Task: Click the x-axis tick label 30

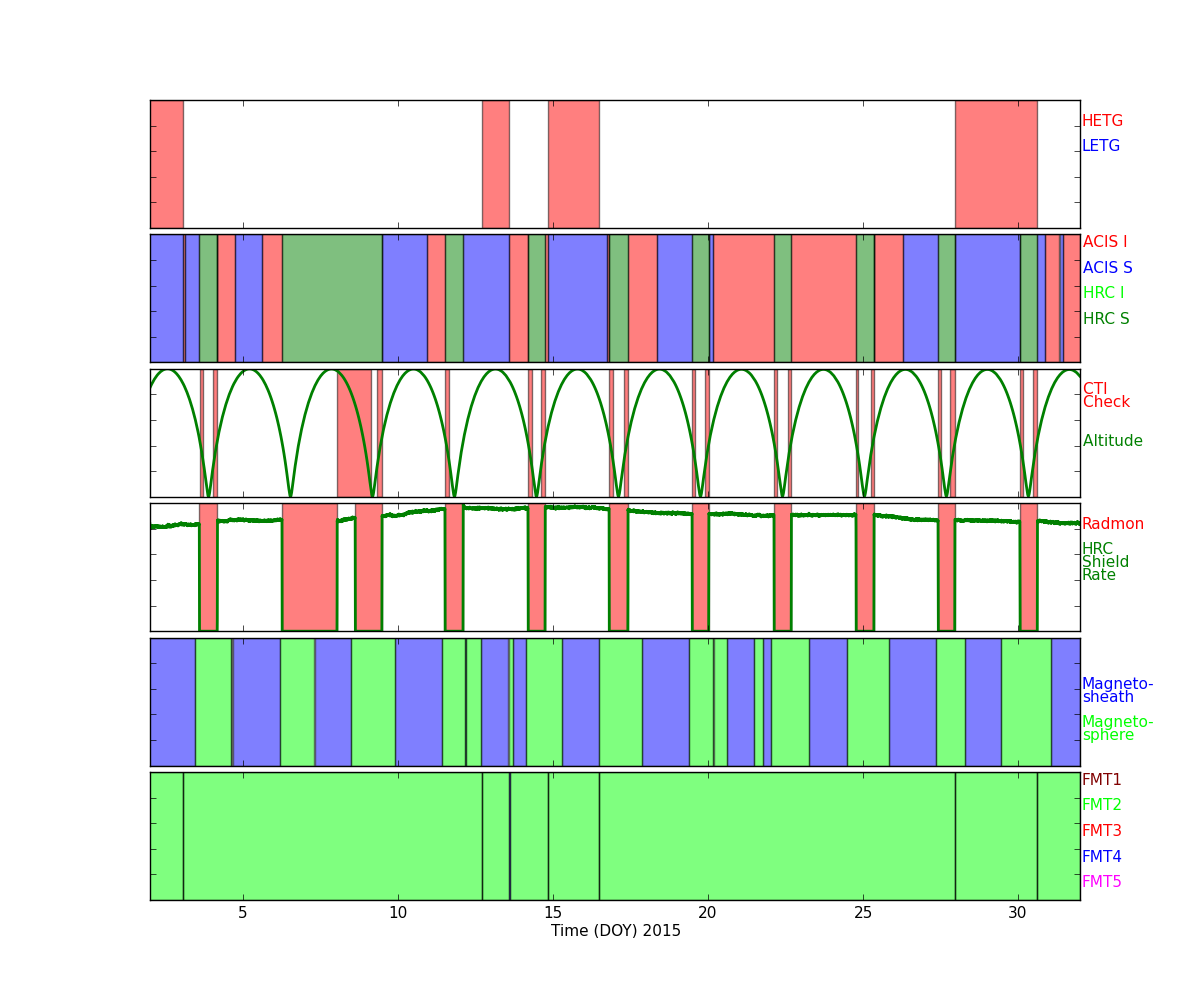Action: point(1018,912)
